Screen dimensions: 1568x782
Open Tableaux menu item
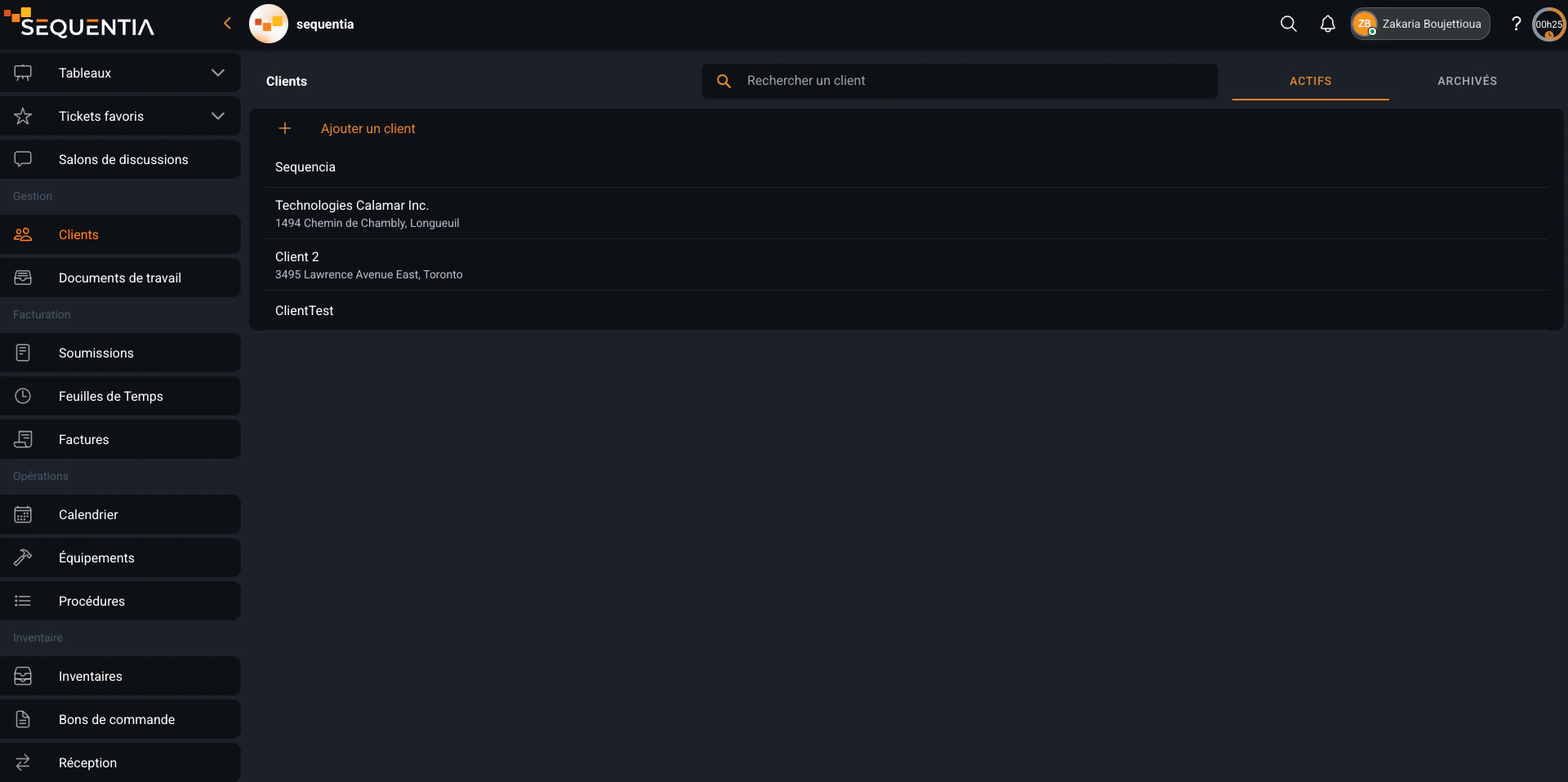[120, 73]
